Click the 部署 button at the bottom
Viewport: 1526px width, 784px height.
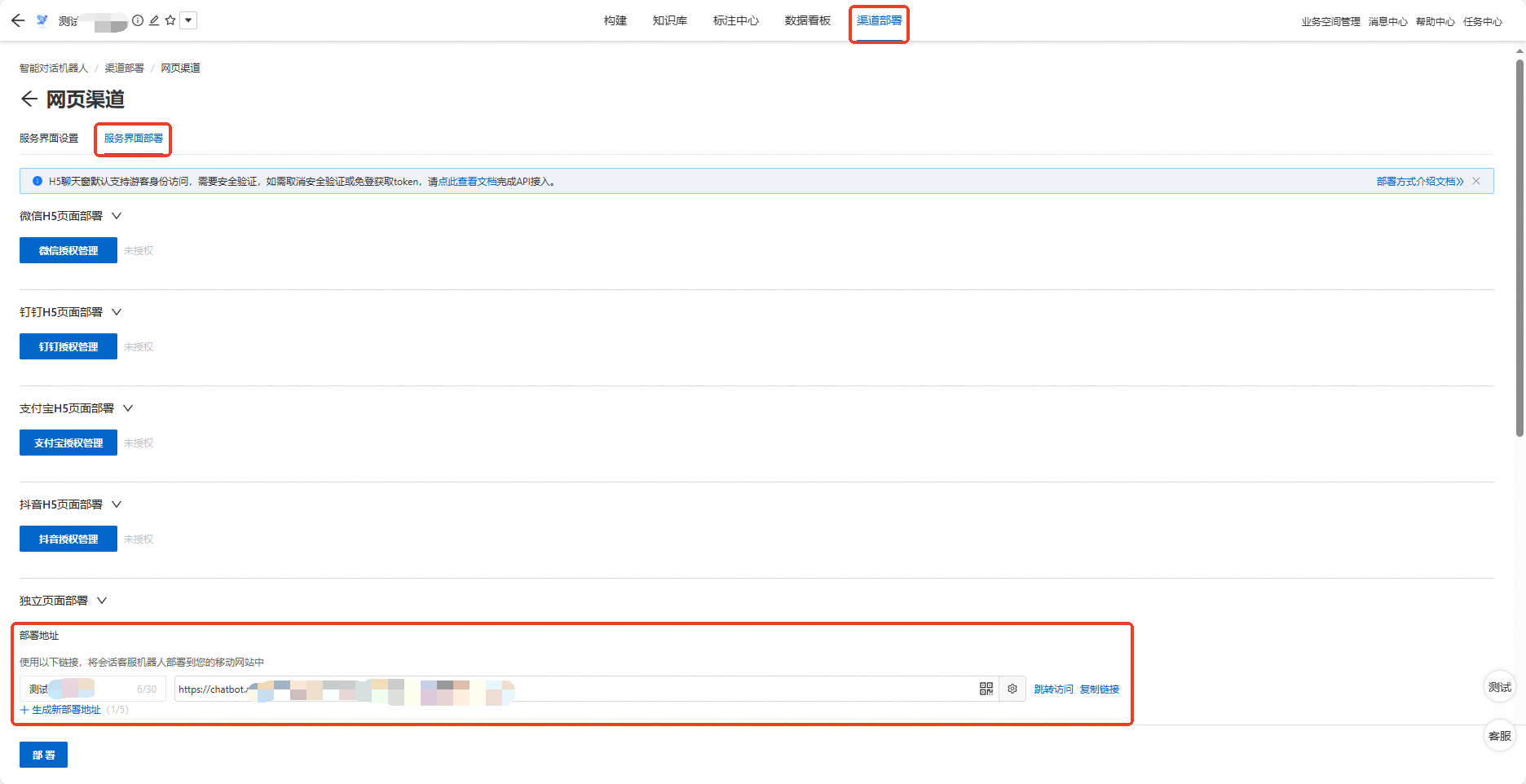point(43,755)
